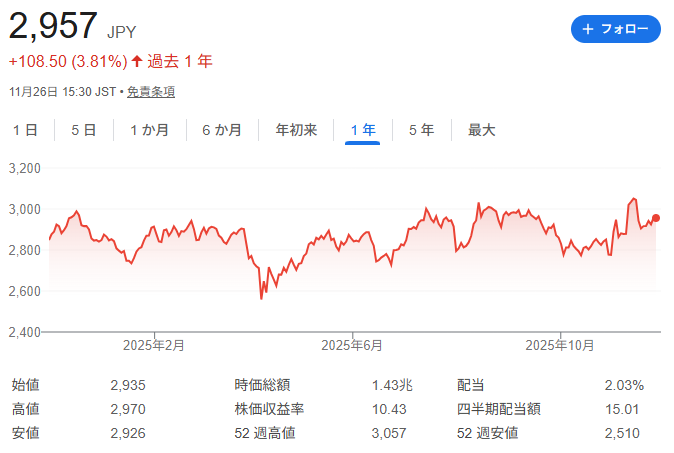Switch to 年初来 year-to-date tab
The image size is (674, 453).
pyautogui.click(x=296, y=130)
